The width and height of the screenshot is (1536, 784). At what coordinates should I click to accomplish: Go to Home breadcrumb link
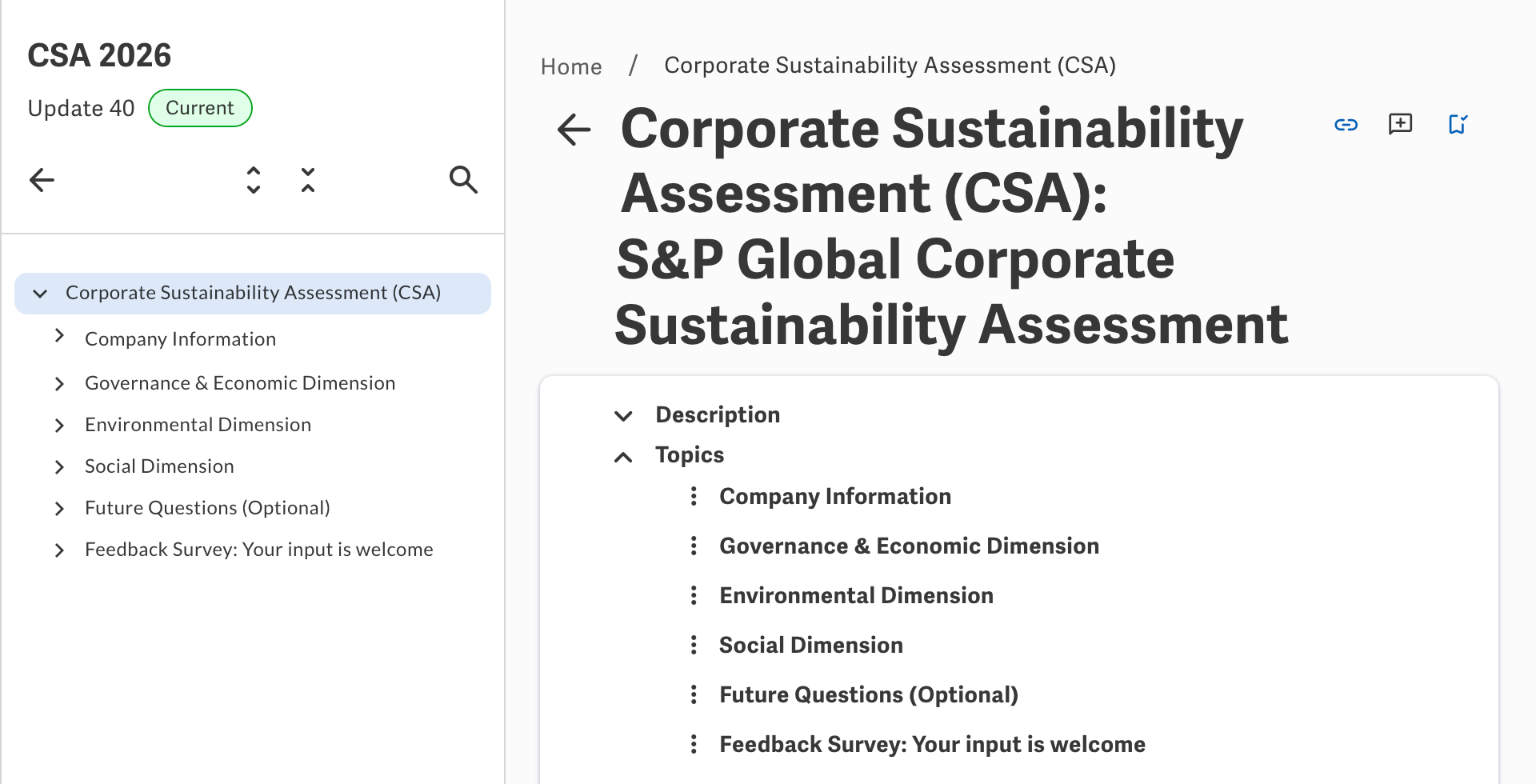tap(571, 66)
